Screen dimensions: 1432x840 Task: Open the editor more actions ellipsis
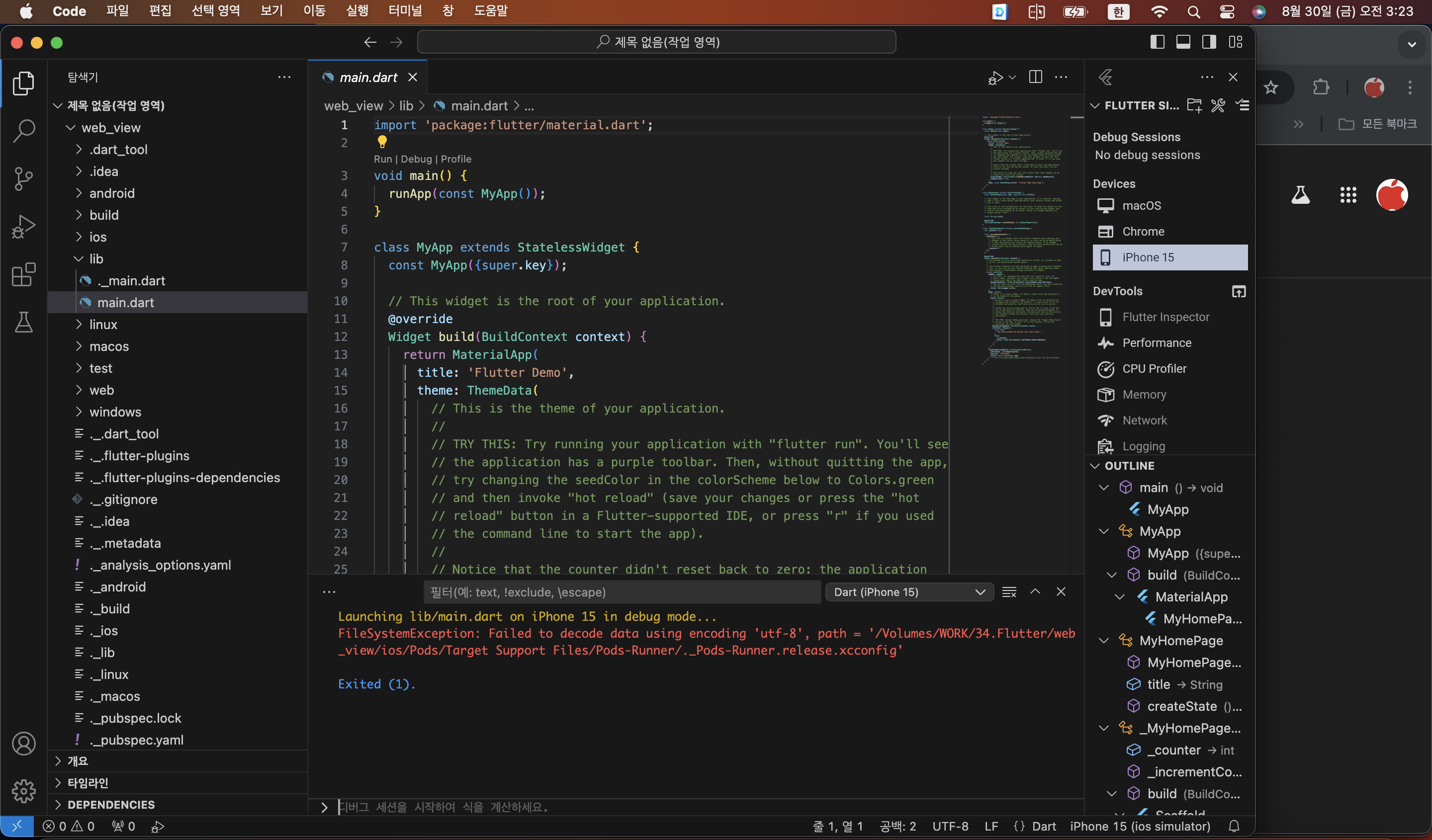tap(1061, 77)
